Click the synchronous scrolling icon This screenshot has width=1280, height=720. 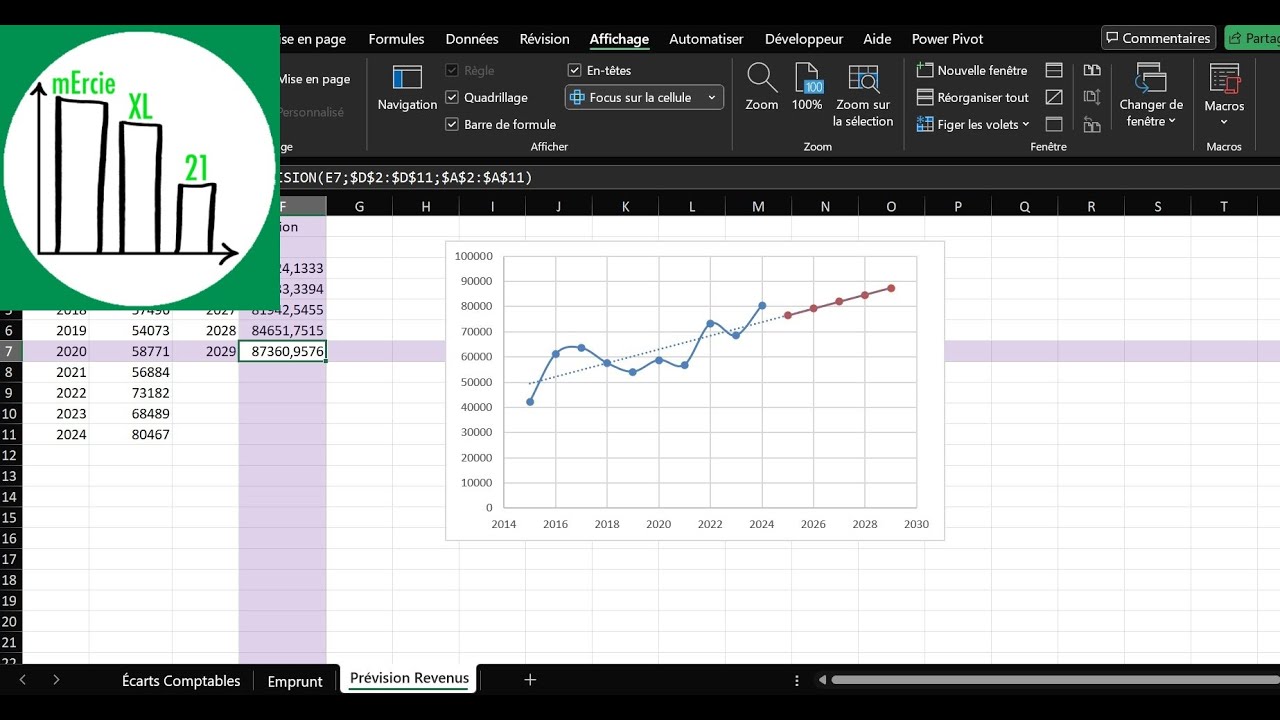(x=1092, y=97)
